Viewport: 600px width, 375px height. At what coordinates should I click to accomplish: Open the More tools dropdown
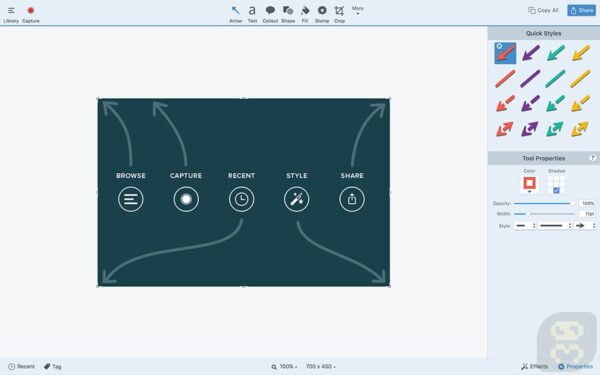(x=358, y=10)
